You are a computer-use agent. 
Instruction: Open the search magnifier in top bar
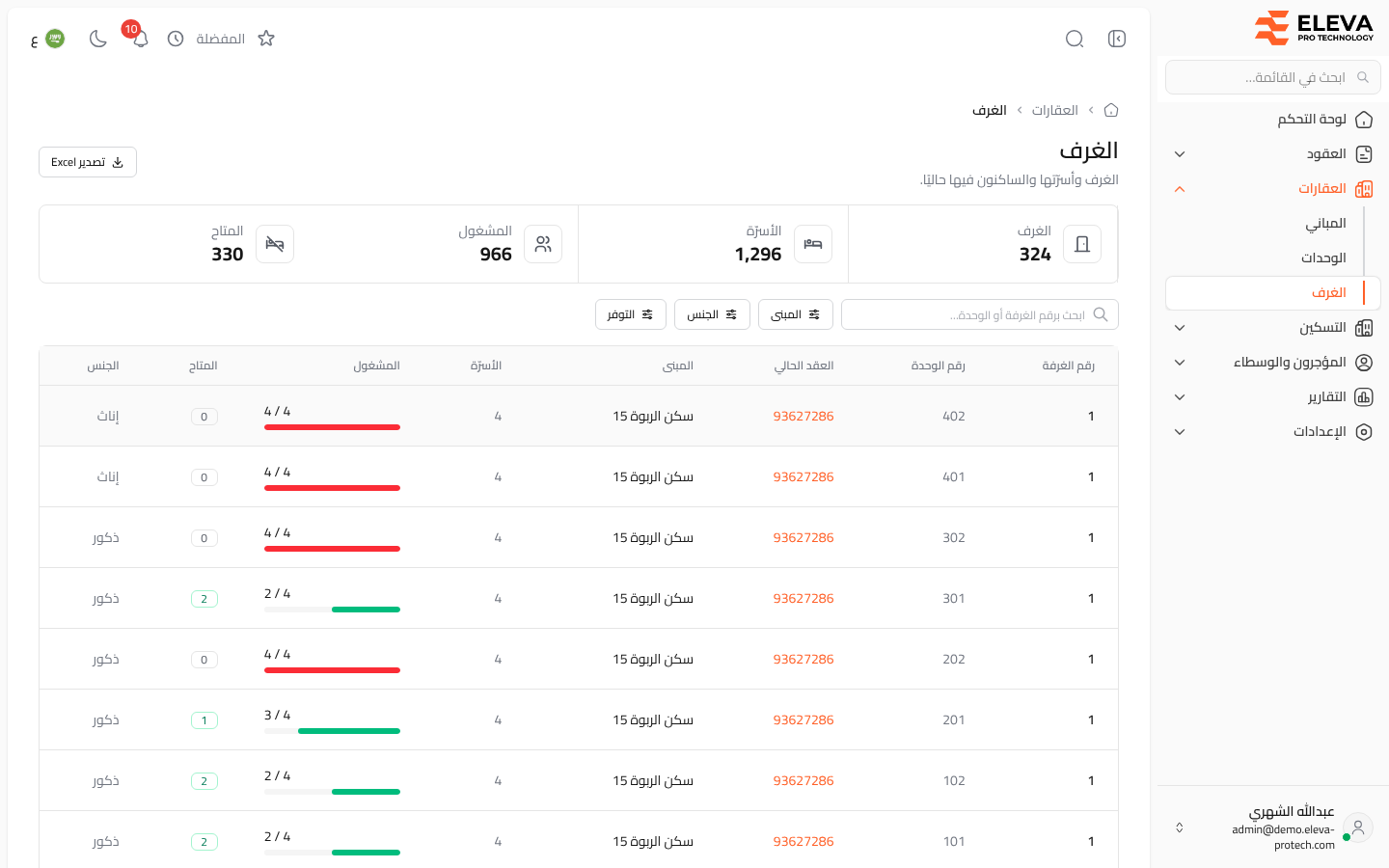1075,39
